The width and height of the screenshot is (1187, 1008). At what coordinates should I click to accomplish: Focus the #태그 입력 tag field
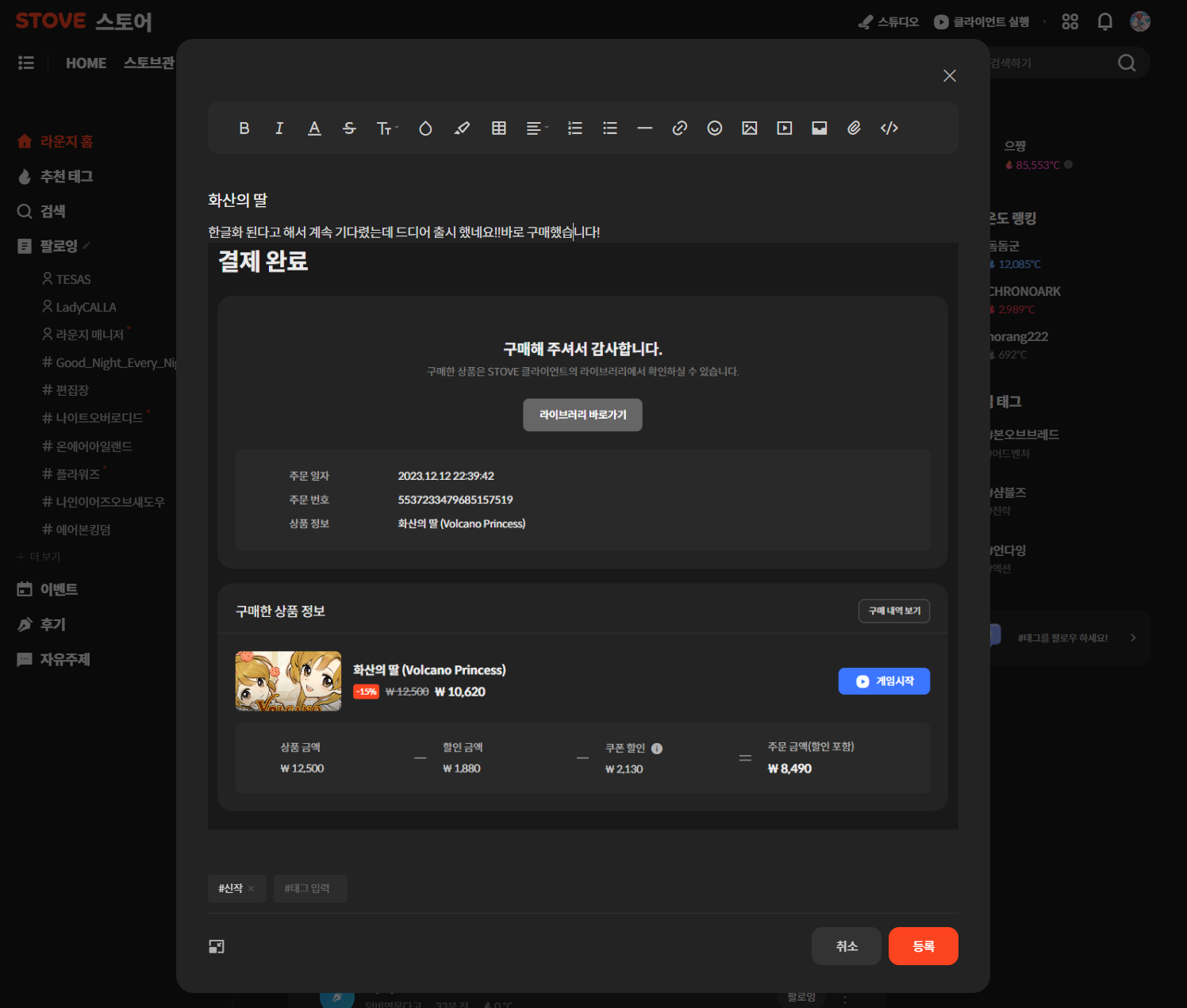click(x=310, y=888)
